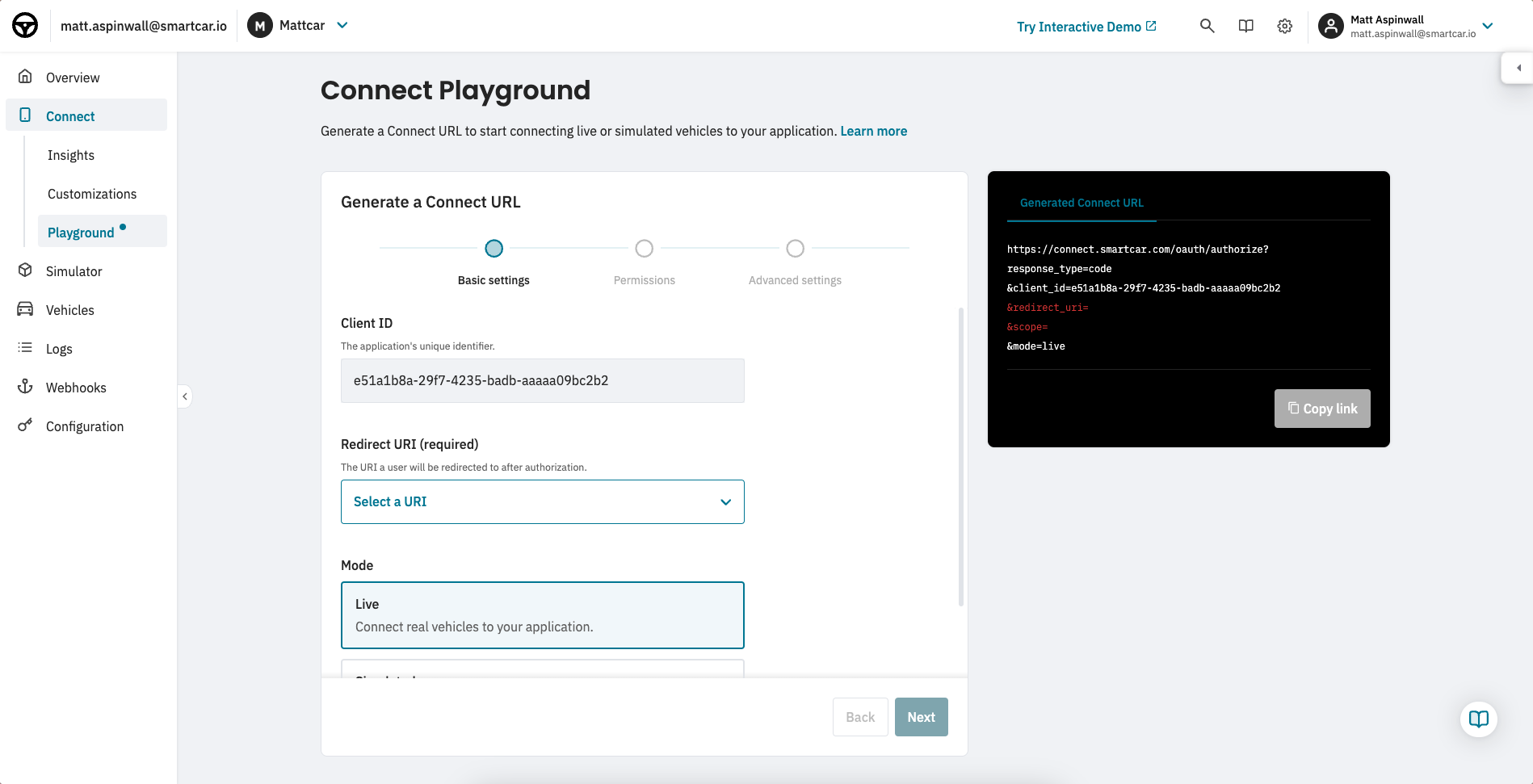The width and height of the screenshot is (1533, 784).
Task: Click the response_type=code line
Action: click(x=1059, y=269)
